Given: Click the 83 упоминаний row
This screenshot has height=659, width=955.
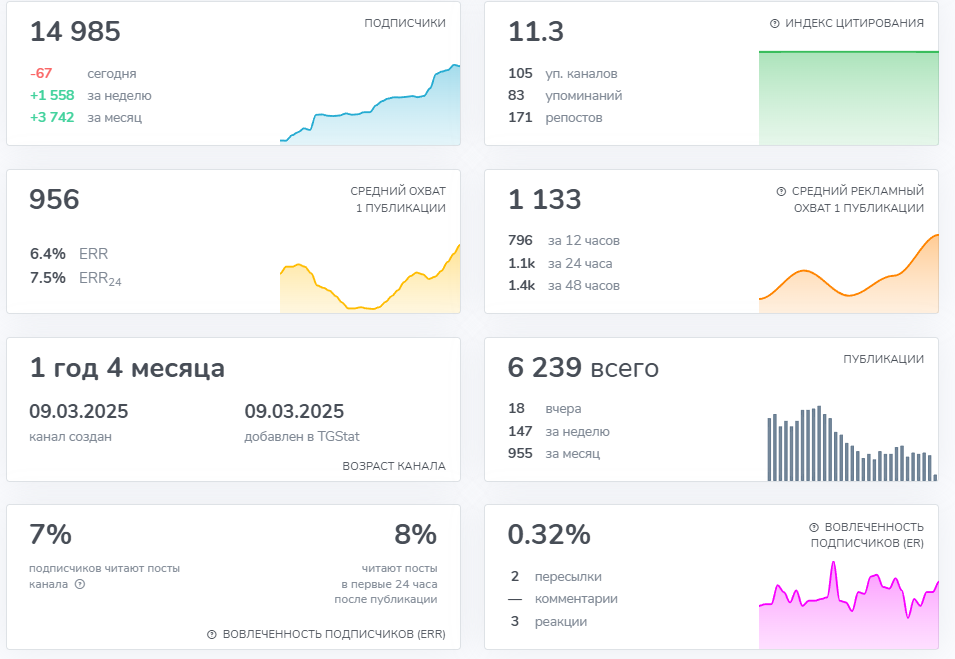Looking at the screenshot, I should (x=565, y=96).
